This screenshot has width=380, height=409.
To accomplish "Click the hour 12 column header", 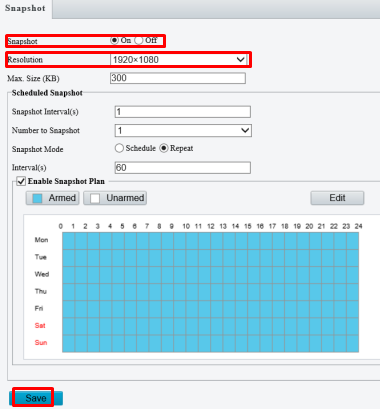I will pyautogui.click(x=211, y=226).
